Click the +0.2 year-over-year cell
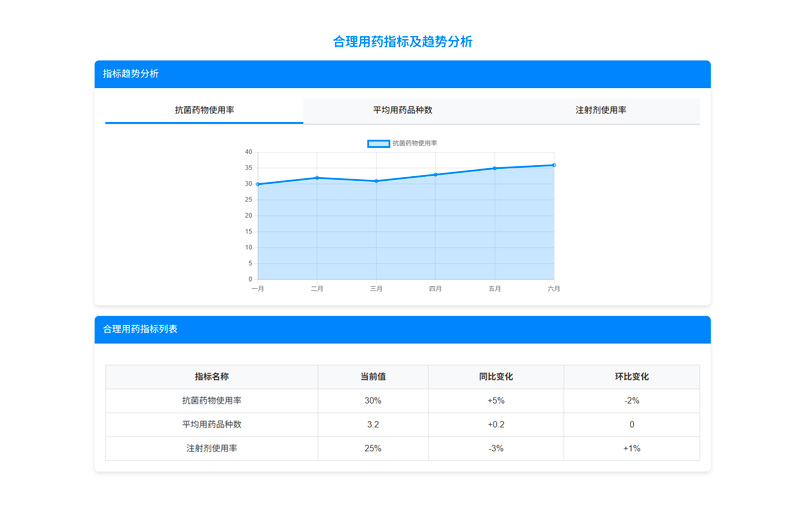The height and width of the screenshot is (516, 803). tap(496, 425)
